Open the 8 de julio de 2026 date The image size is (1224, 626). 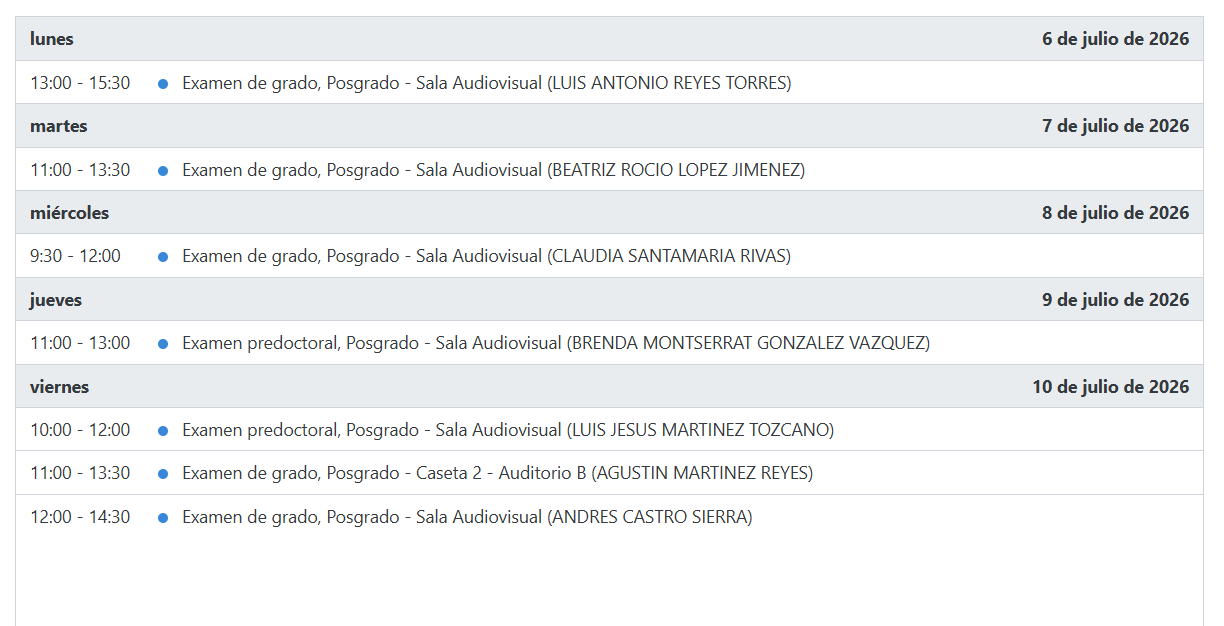point(1115,213)
